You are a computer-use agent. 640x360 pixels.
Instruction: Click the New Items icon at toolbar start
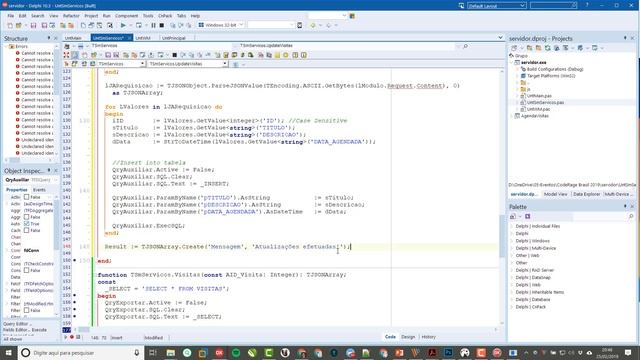click(x=10, y=25)
